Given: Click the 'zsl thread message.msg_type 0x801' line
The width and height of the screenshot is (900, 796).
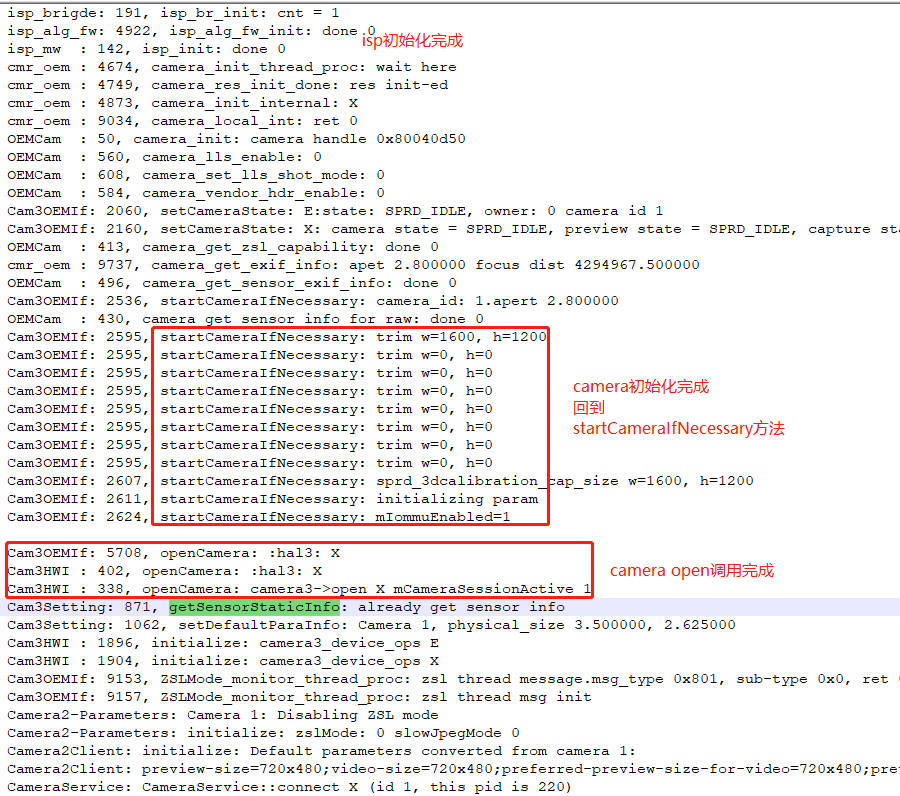Looking at the screenshot, I should point(453,679).
